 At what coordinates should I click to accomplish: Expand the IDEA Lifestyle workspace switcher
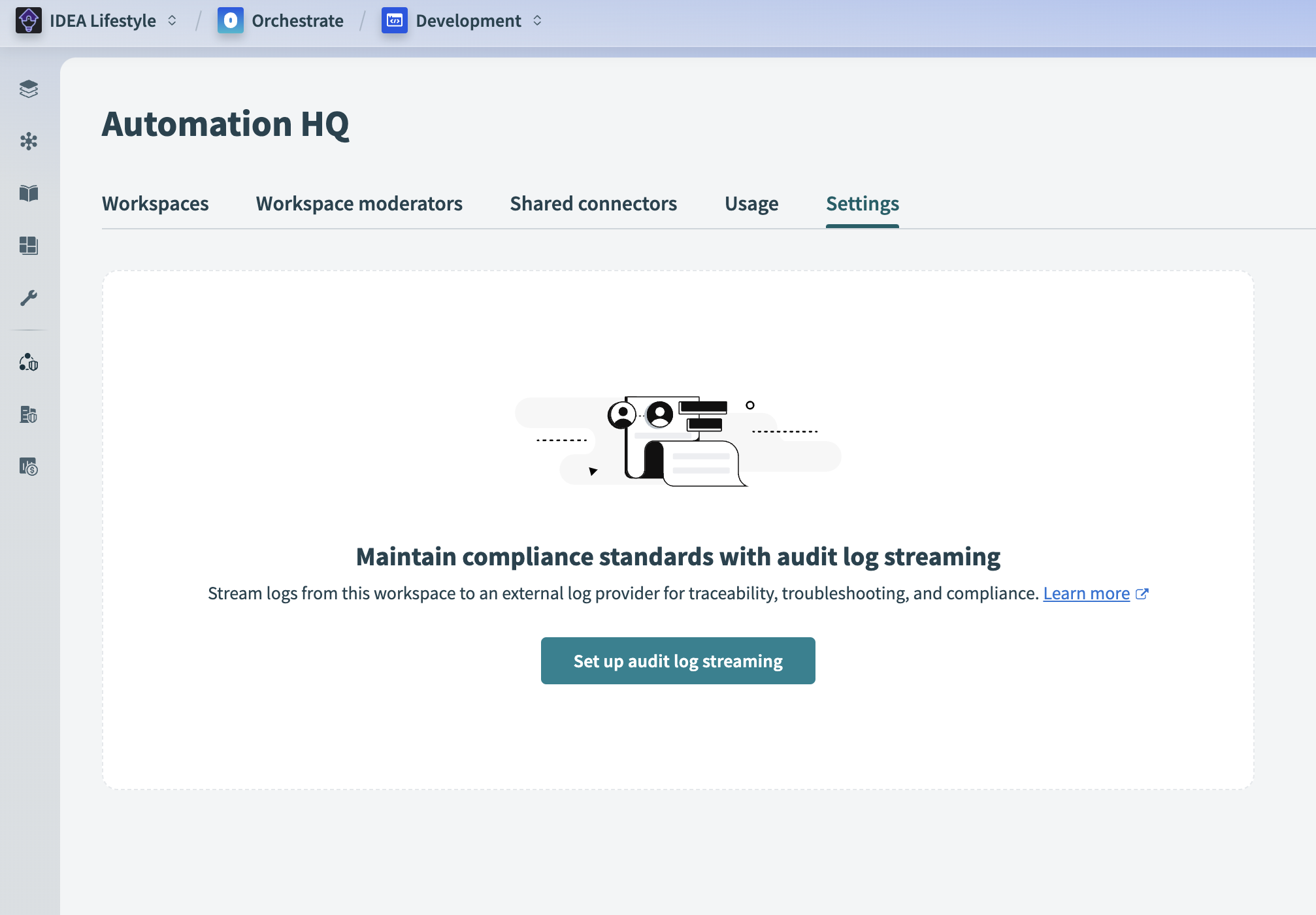point(172,21)
